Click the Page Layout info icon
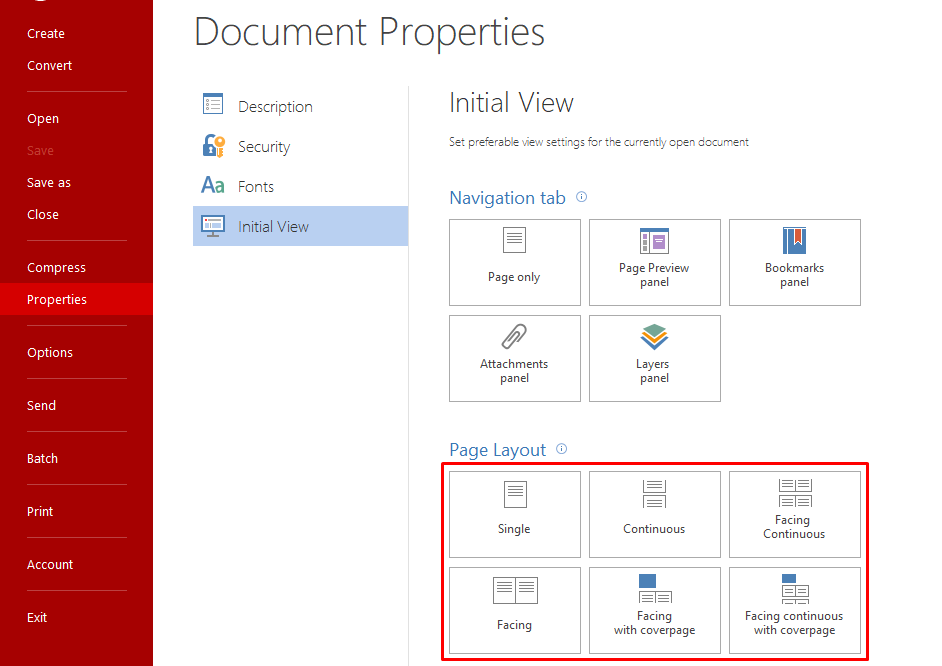The image size is (942, 666). 562,450
